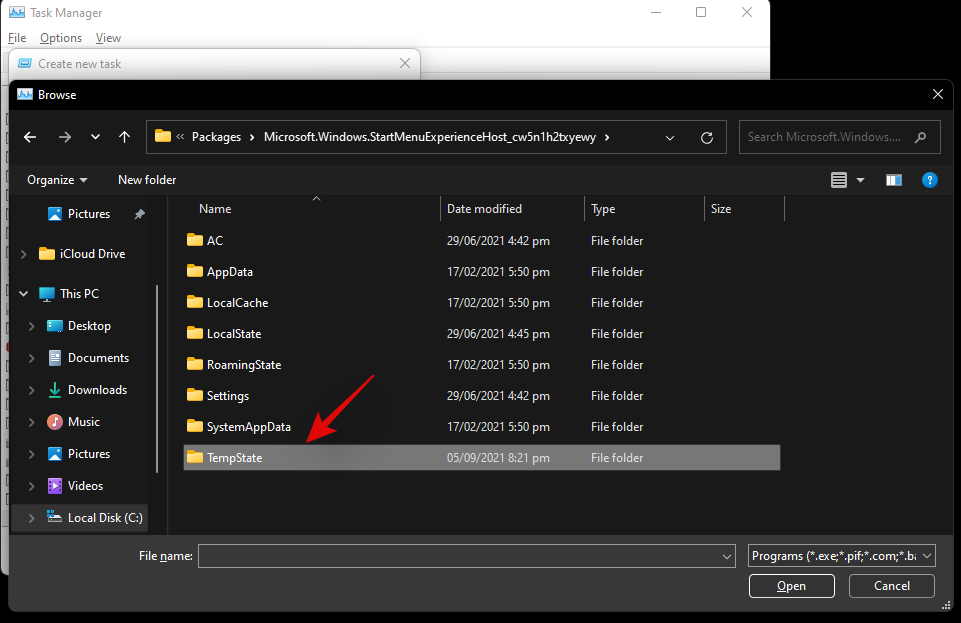
Task: Refresh the current folder view
Action: pos(707,137)
